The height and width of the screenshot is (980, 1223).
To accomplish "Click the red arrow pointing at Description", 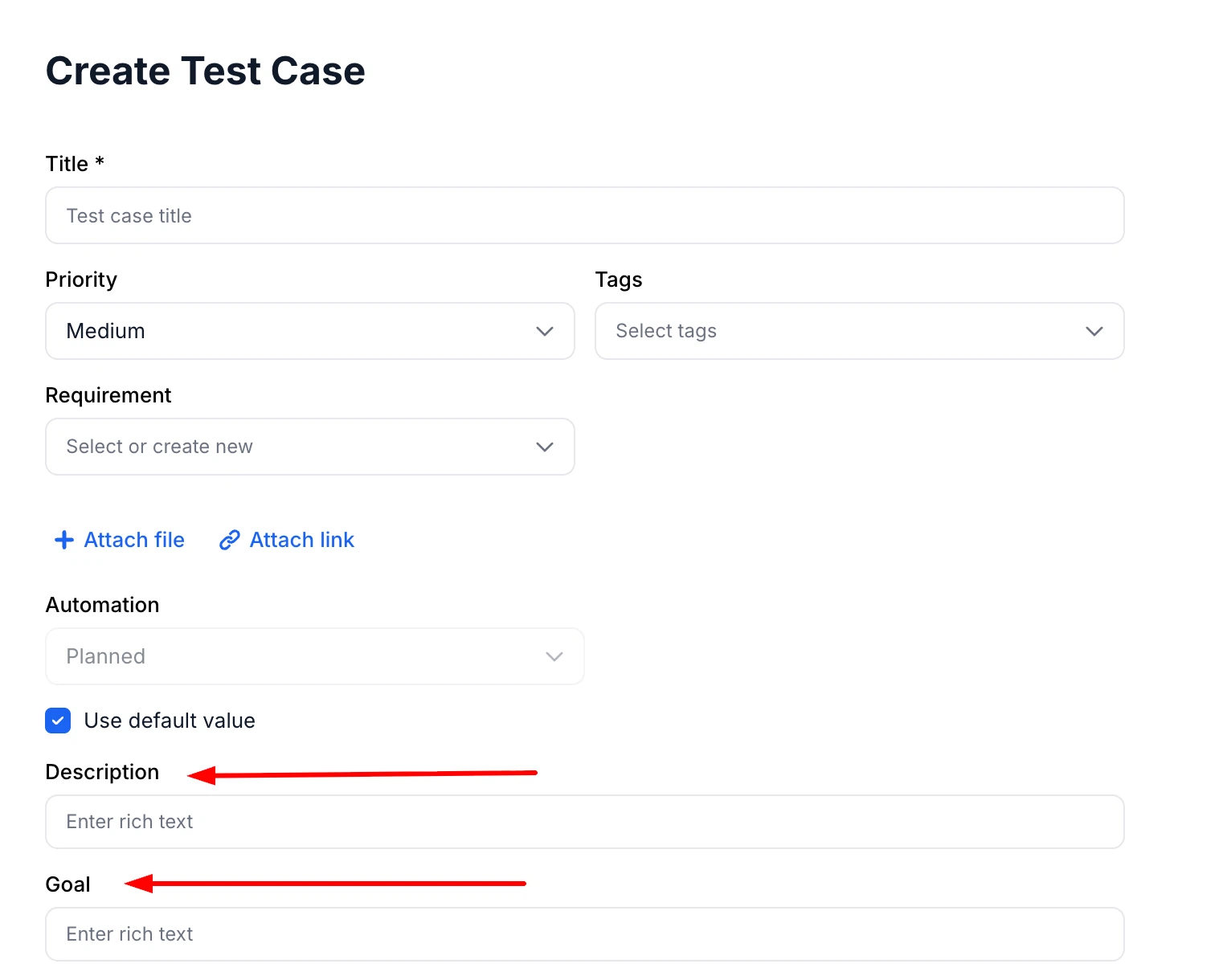I will (x=362, y=773).
